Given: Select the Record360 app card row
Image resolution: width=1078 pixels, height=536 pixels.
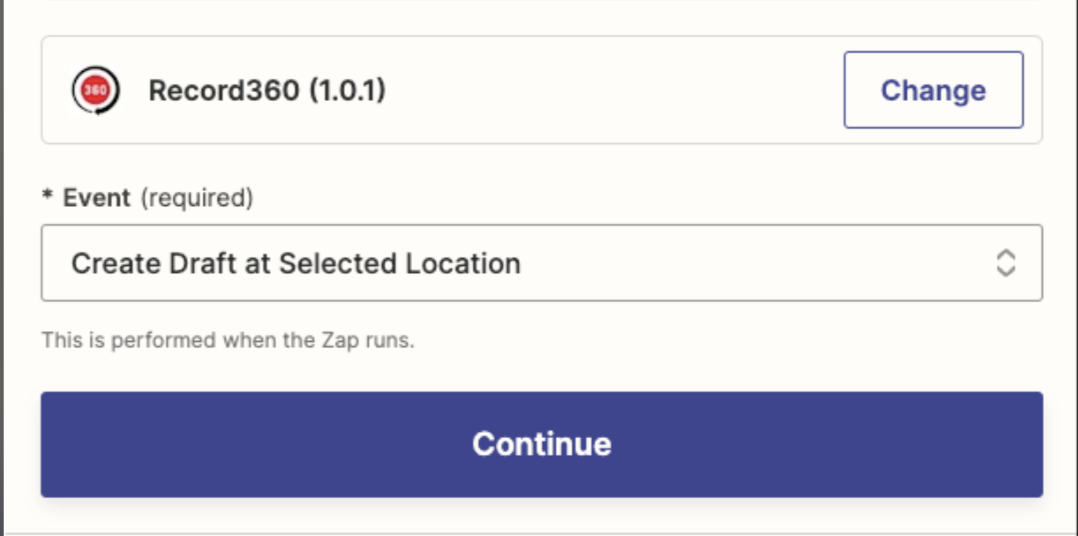Looking at the screenshot, I should pyautogui.click(x=542, y=90).
